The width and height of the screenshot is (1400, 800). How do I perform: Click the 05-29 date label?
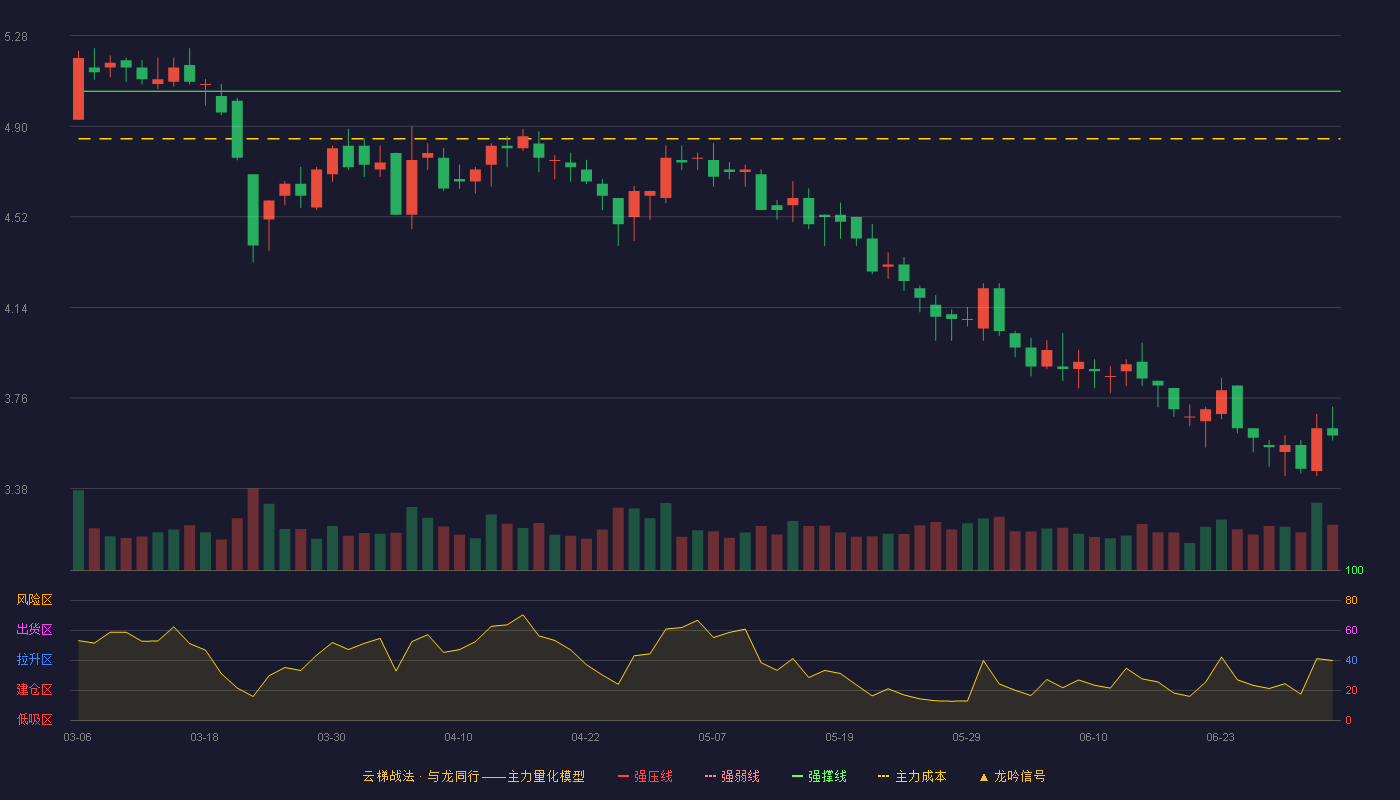966,737
